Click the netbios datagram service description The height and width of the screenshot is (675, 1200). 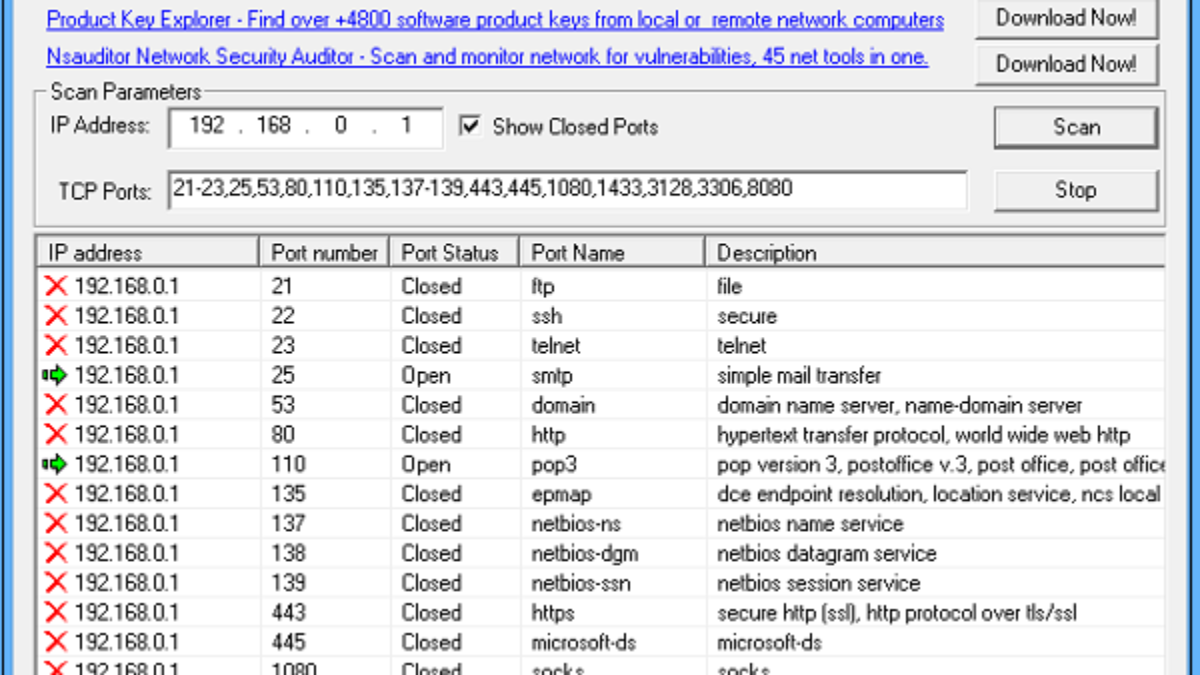pyautogui.click(x=827, y=554)
